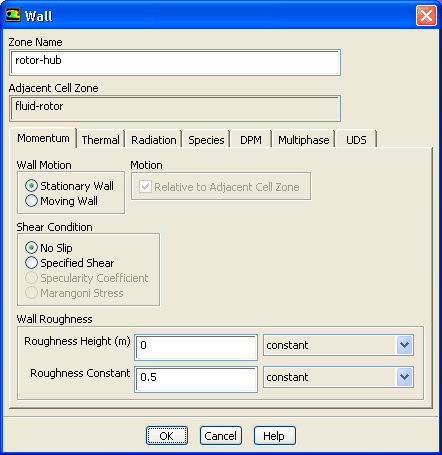Click the Roughness Height value field
The image size is (442, 455).
pyautogui.click(x=196, y=348)
